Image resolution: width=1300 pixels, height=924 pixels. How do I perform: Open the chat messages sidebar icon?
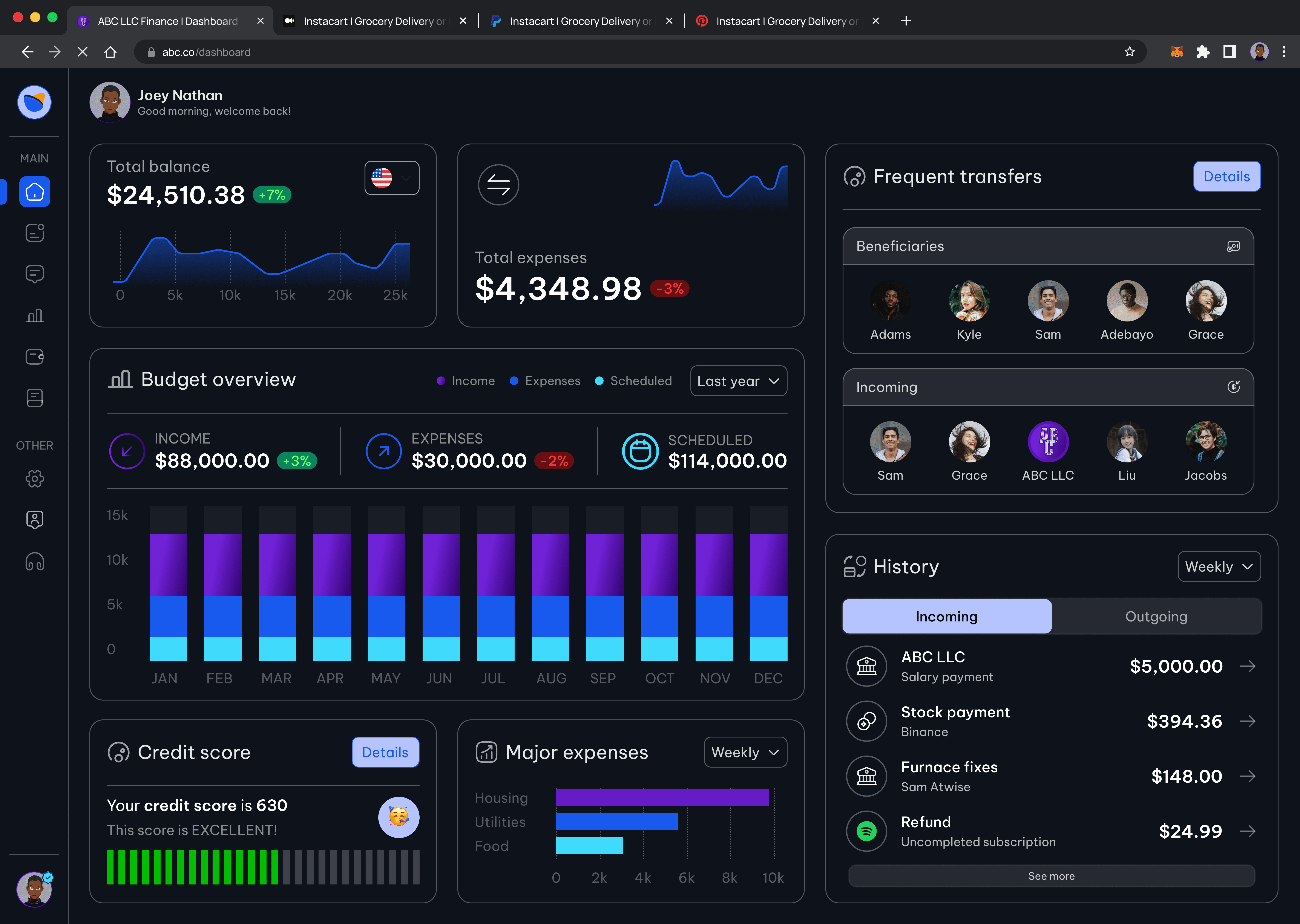tap(35, 274)
